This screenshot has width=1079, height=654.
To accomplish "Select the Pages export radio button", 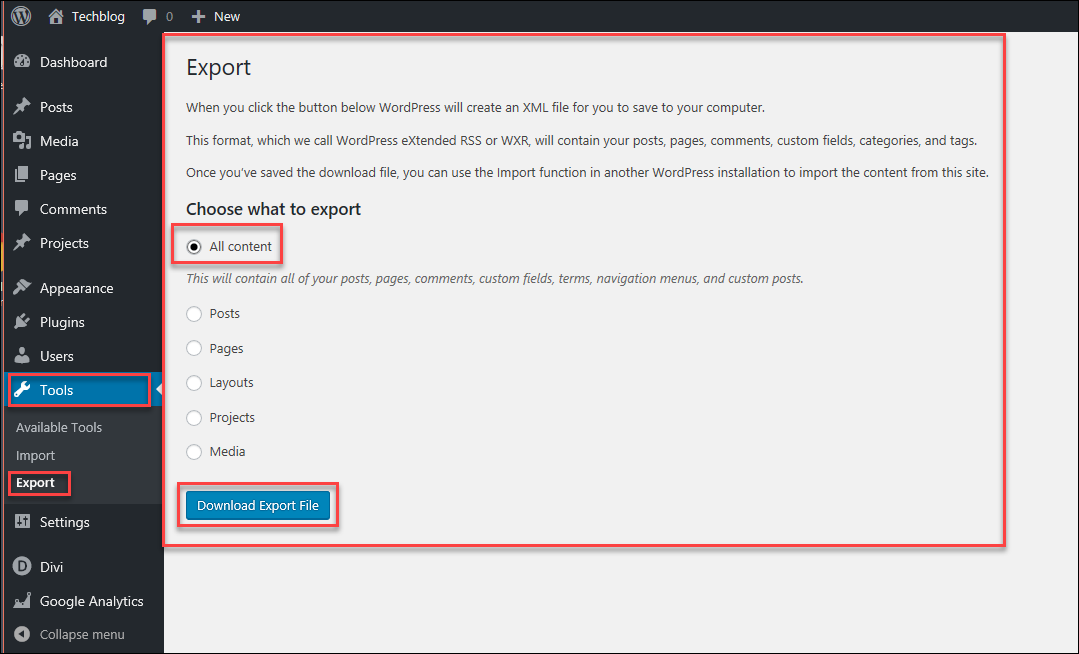I will click(194, 348).
